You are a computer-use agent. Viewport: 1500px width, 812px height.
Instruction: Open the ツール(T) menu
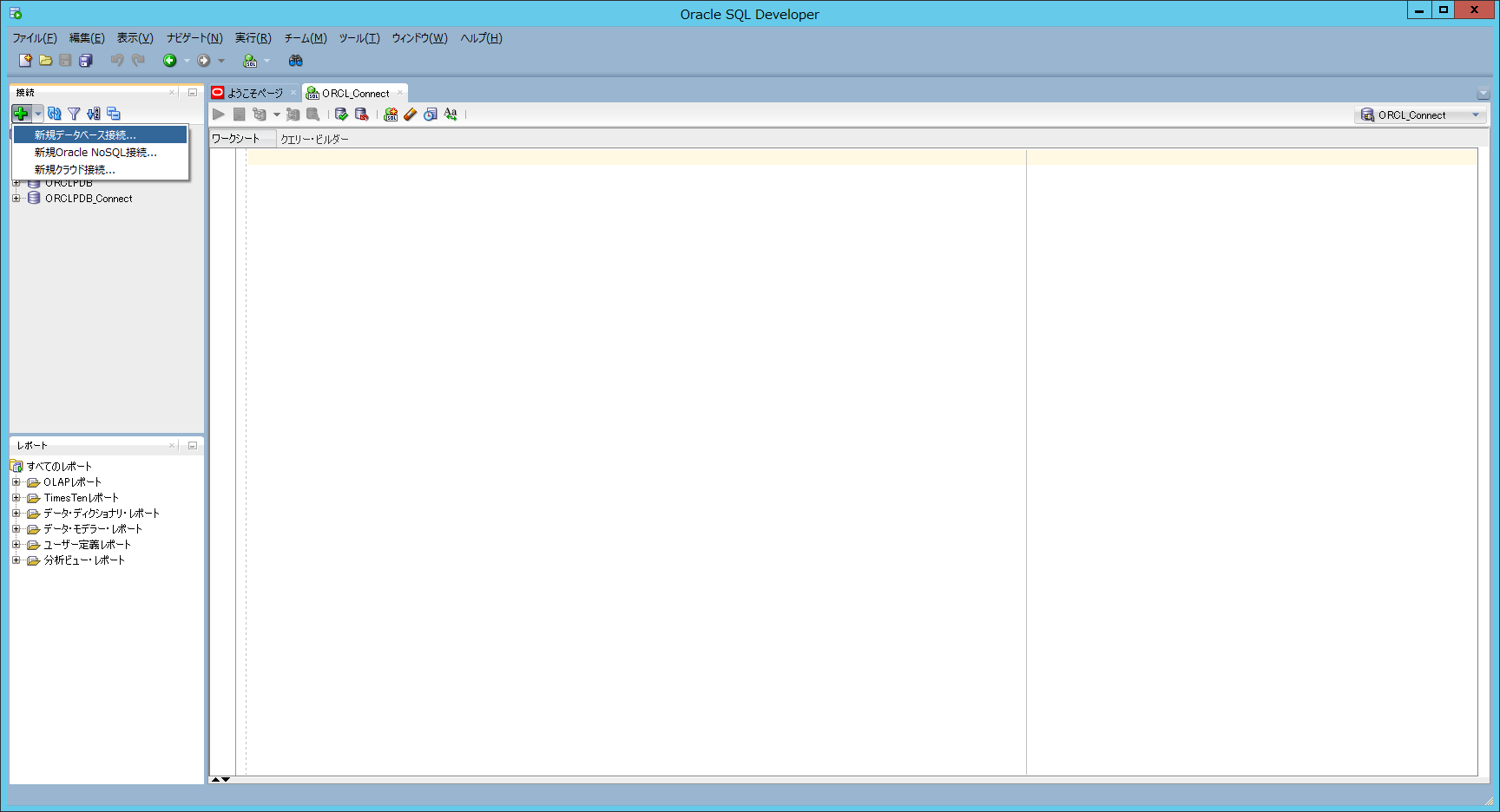click(359, 38)
